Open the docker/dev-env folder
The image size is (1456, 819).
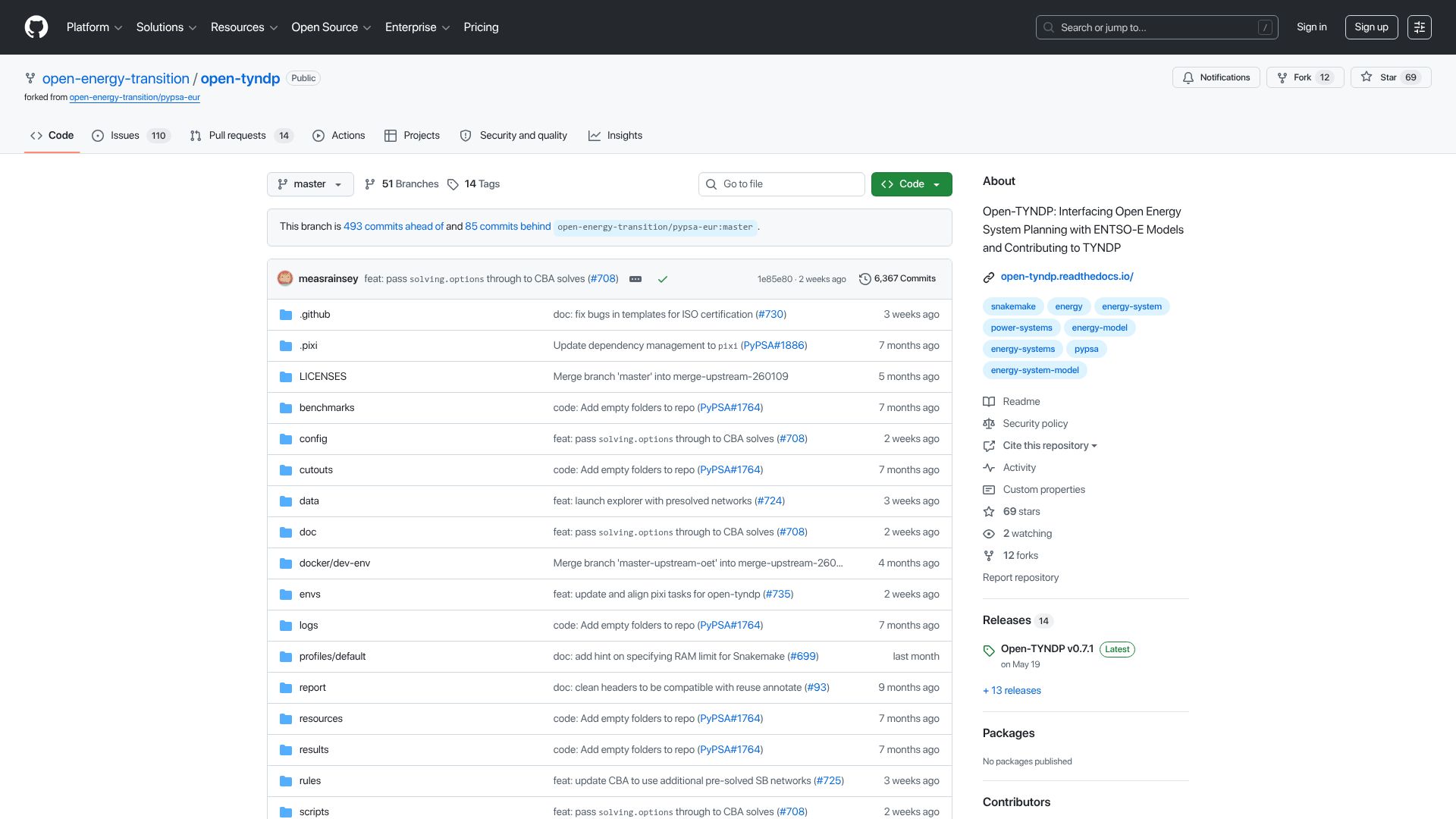[x=334, y=563]
